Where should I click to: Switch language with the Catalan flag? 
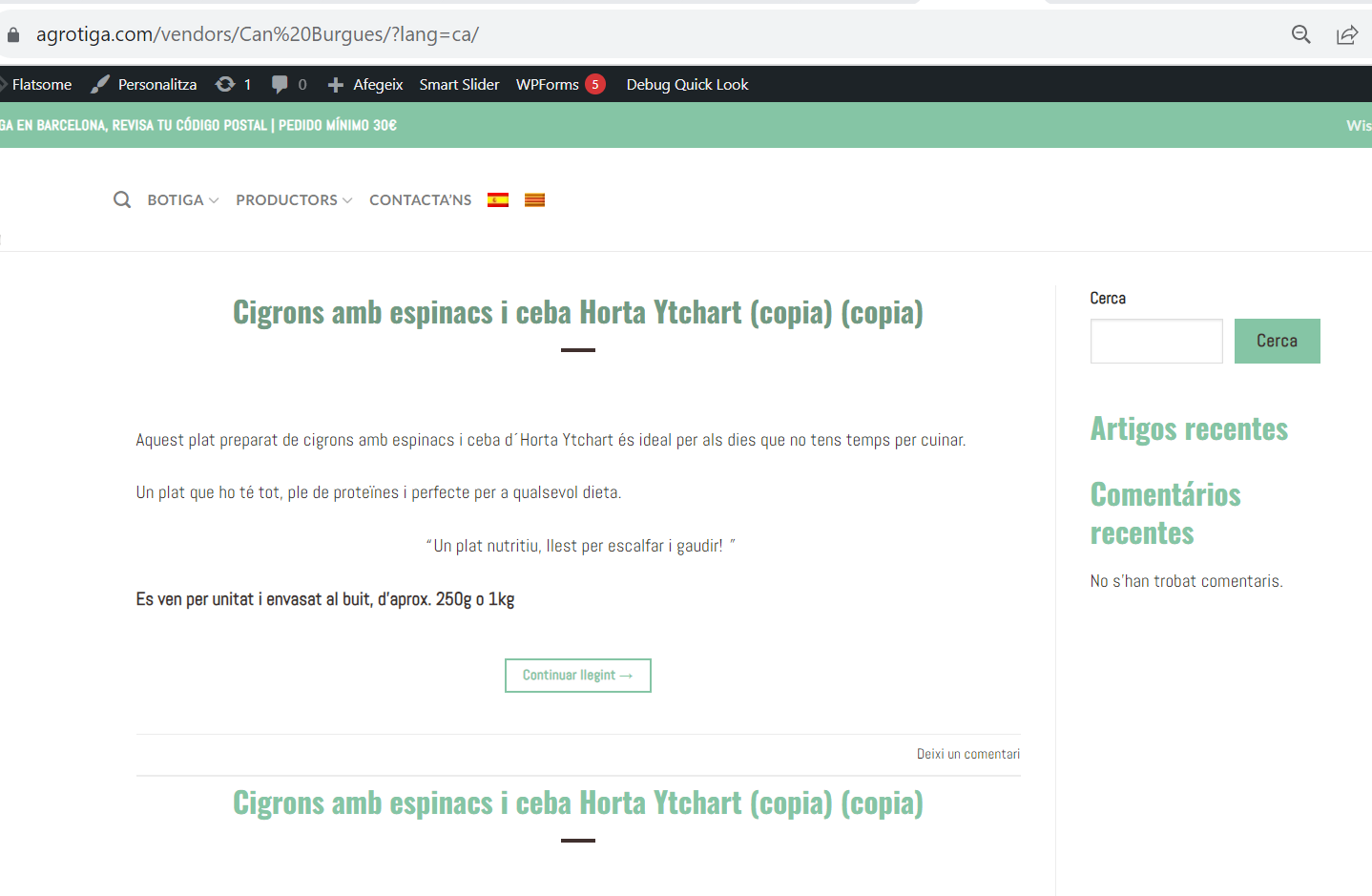(x=534, y=199)
